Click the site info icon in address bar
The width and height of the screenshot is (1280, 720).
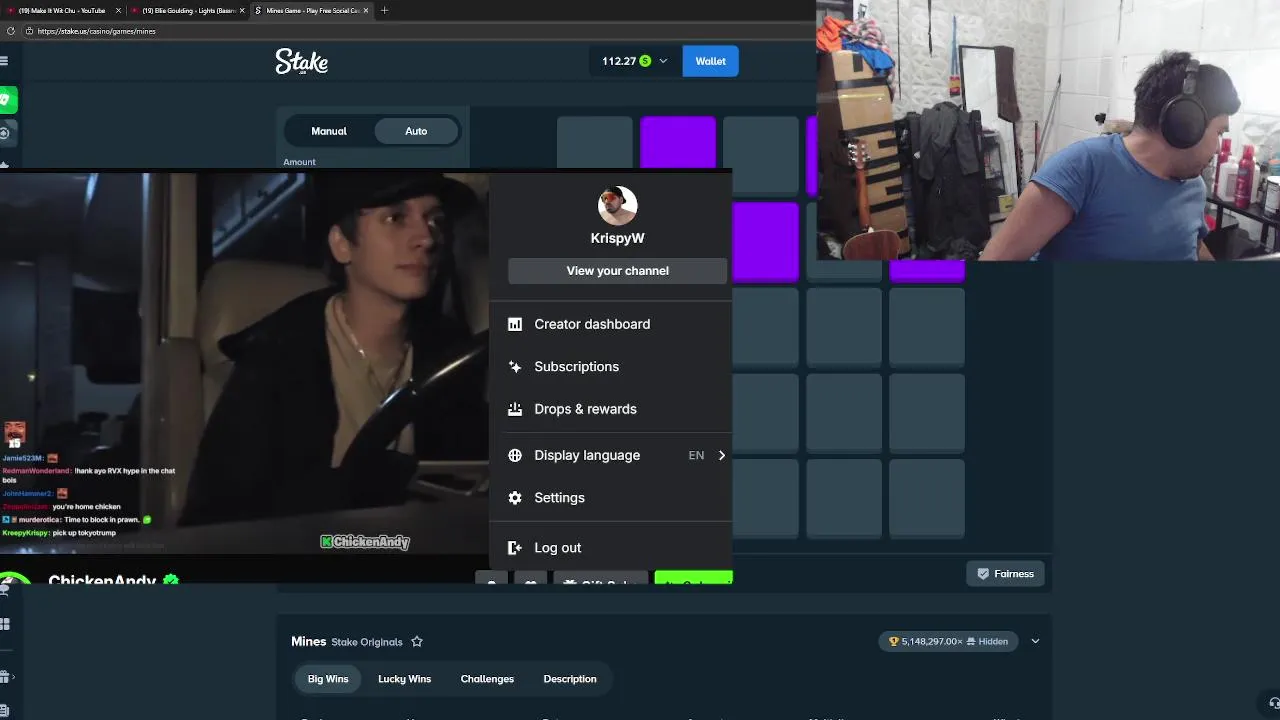click(x=29, y=31)
